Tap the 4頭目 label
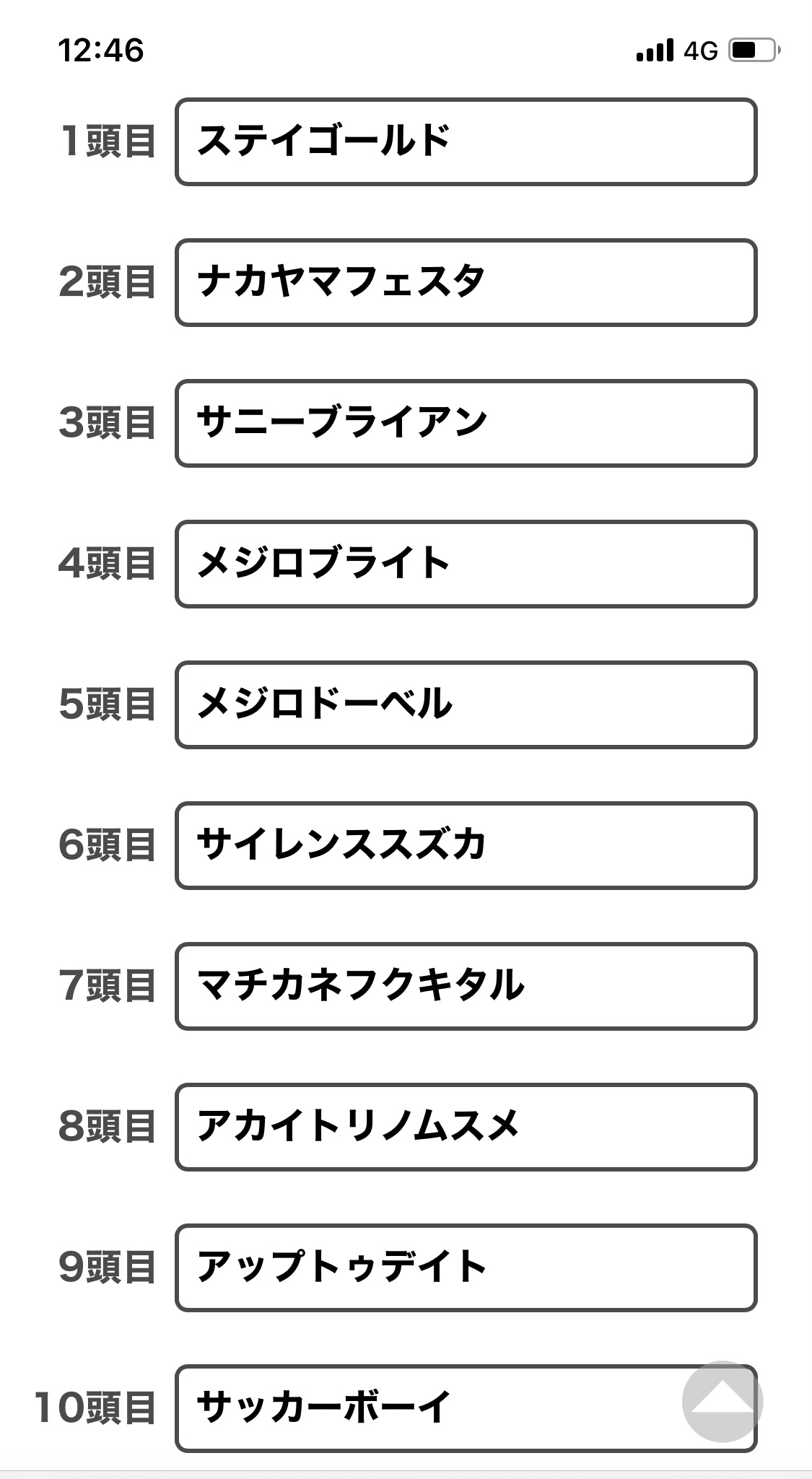812x1479 pixels. click(108, 563)
